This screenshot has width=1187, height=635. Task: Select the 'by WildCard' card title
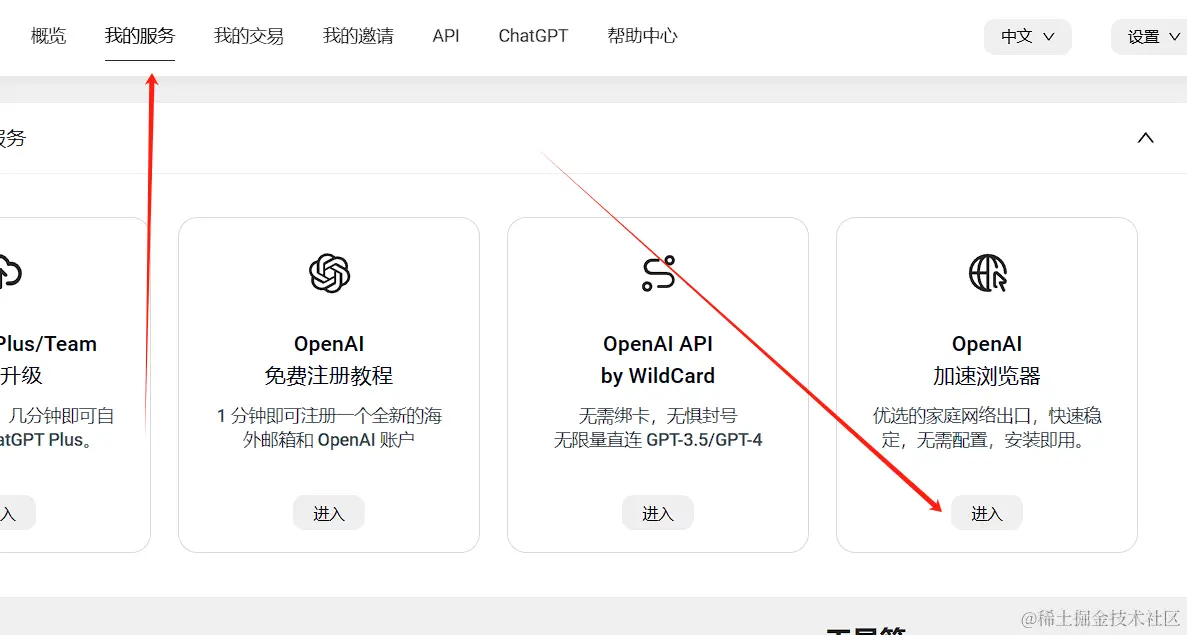pyautogui.click(x=658, y=375)
